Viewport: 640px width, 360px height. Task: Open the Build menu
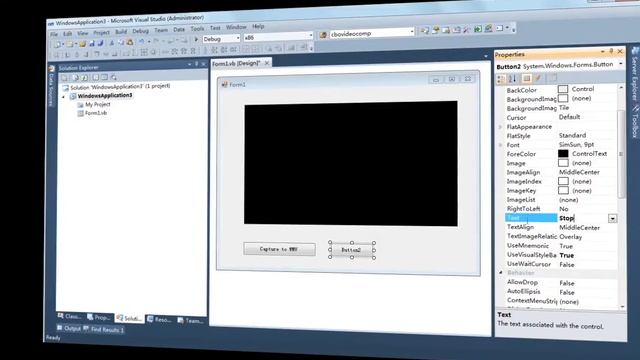(121, 32)
